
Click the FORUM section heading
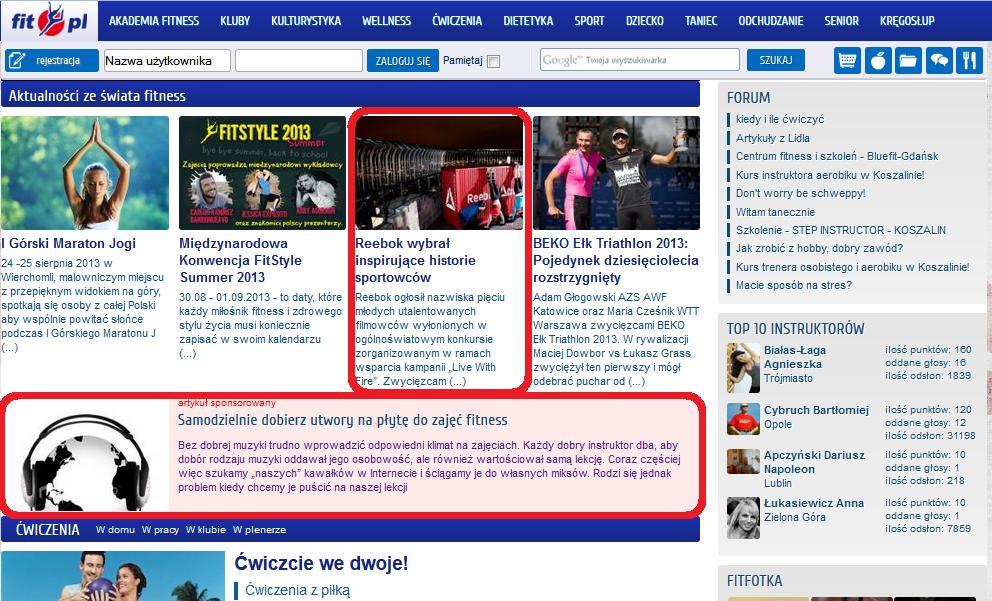(x=748, y=98)
